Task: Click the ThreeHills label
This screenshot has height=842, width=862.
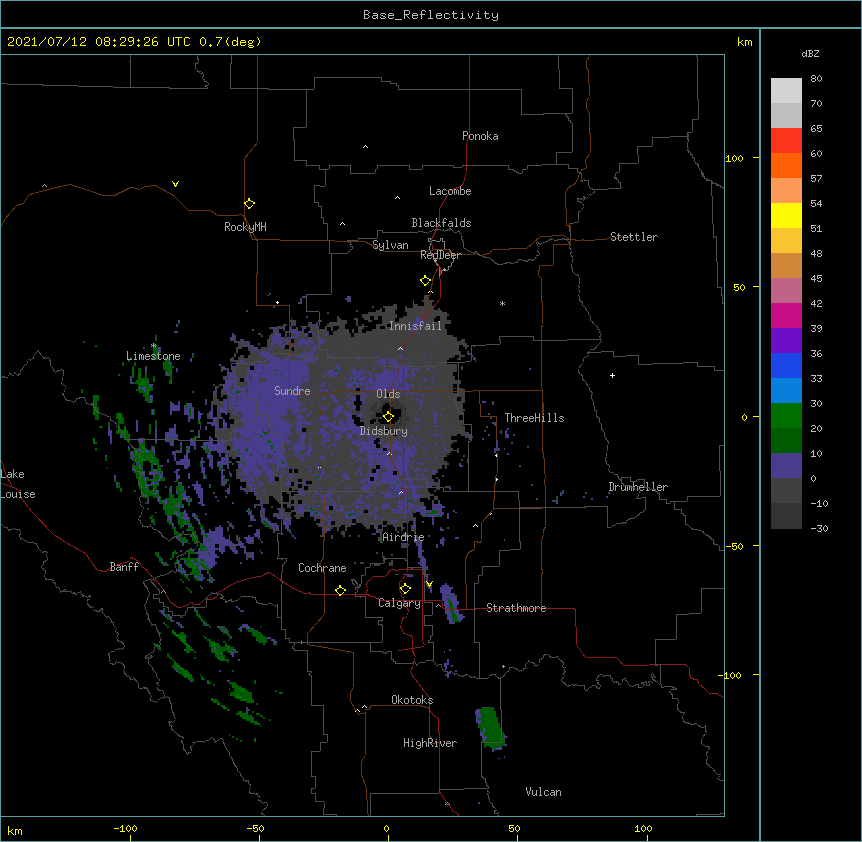Action: pyautogui.click(x=534, y=418)
